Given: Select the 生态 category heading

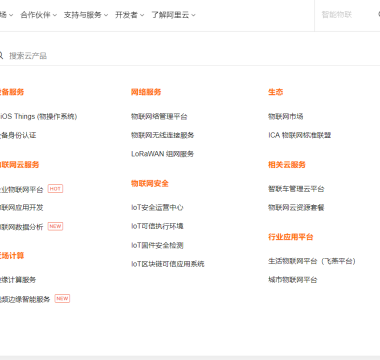Looking at the screenshot, I should [276, 92].
